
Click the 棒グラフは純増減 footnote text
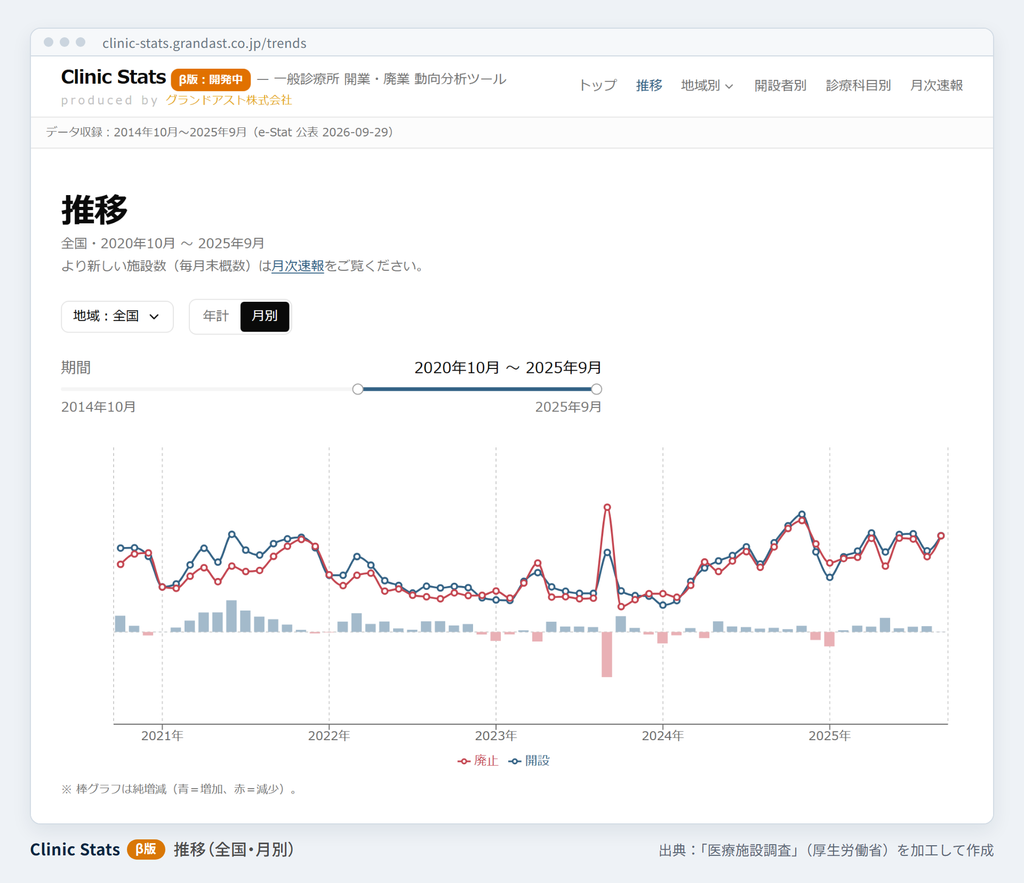(180, 789)
